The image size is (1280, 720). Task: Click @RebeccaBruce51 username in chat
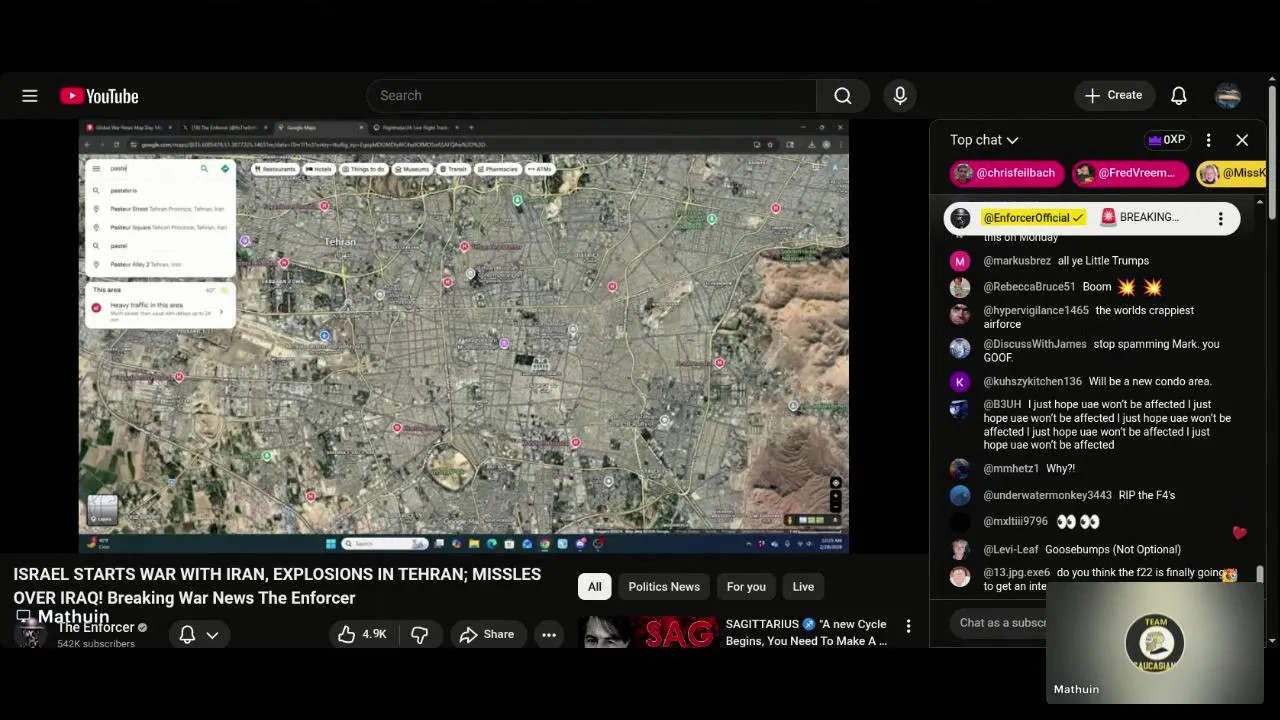(1029, 287)
